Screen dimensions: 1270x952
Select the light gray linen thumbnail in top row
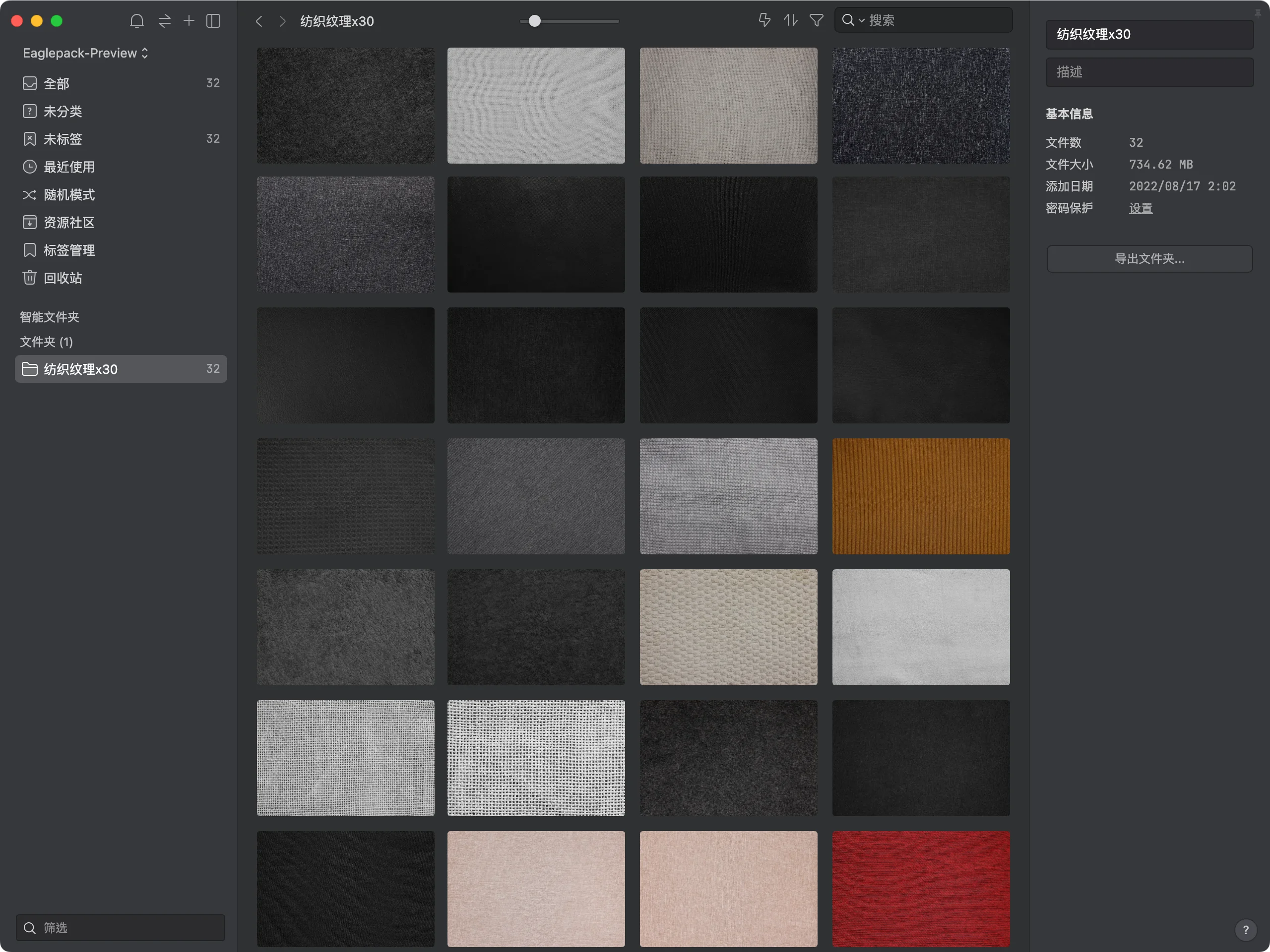tap(536, 106)
